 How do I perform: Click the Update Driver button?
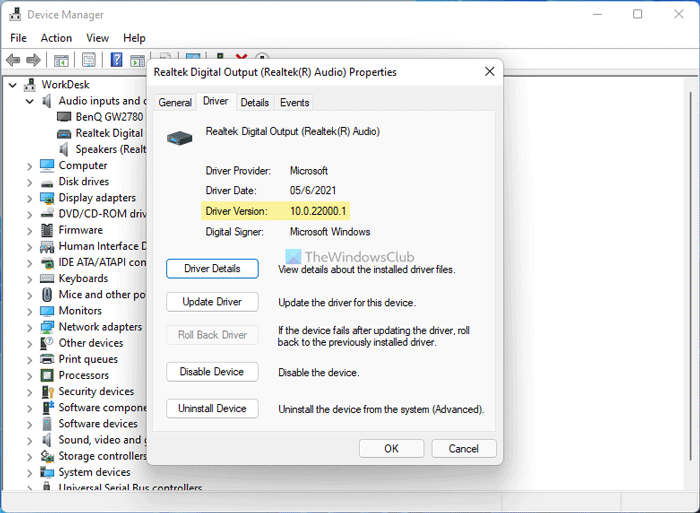click(212, 302)
